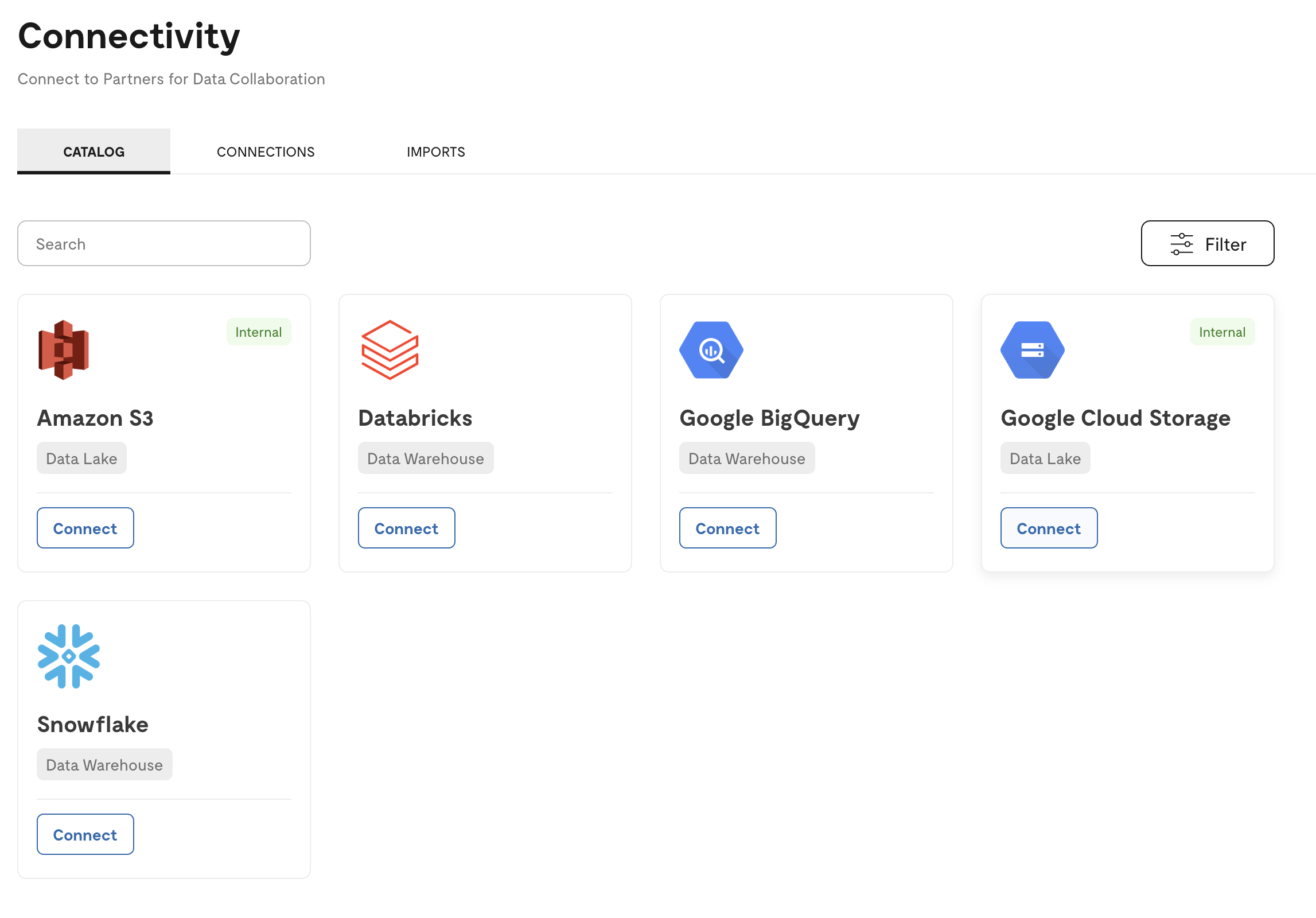The height and width of the screenshot is (918, 1316).
Task: Click the Data Lake tag under Google Cloud Storage
Action: click(x=1045, y=458)
